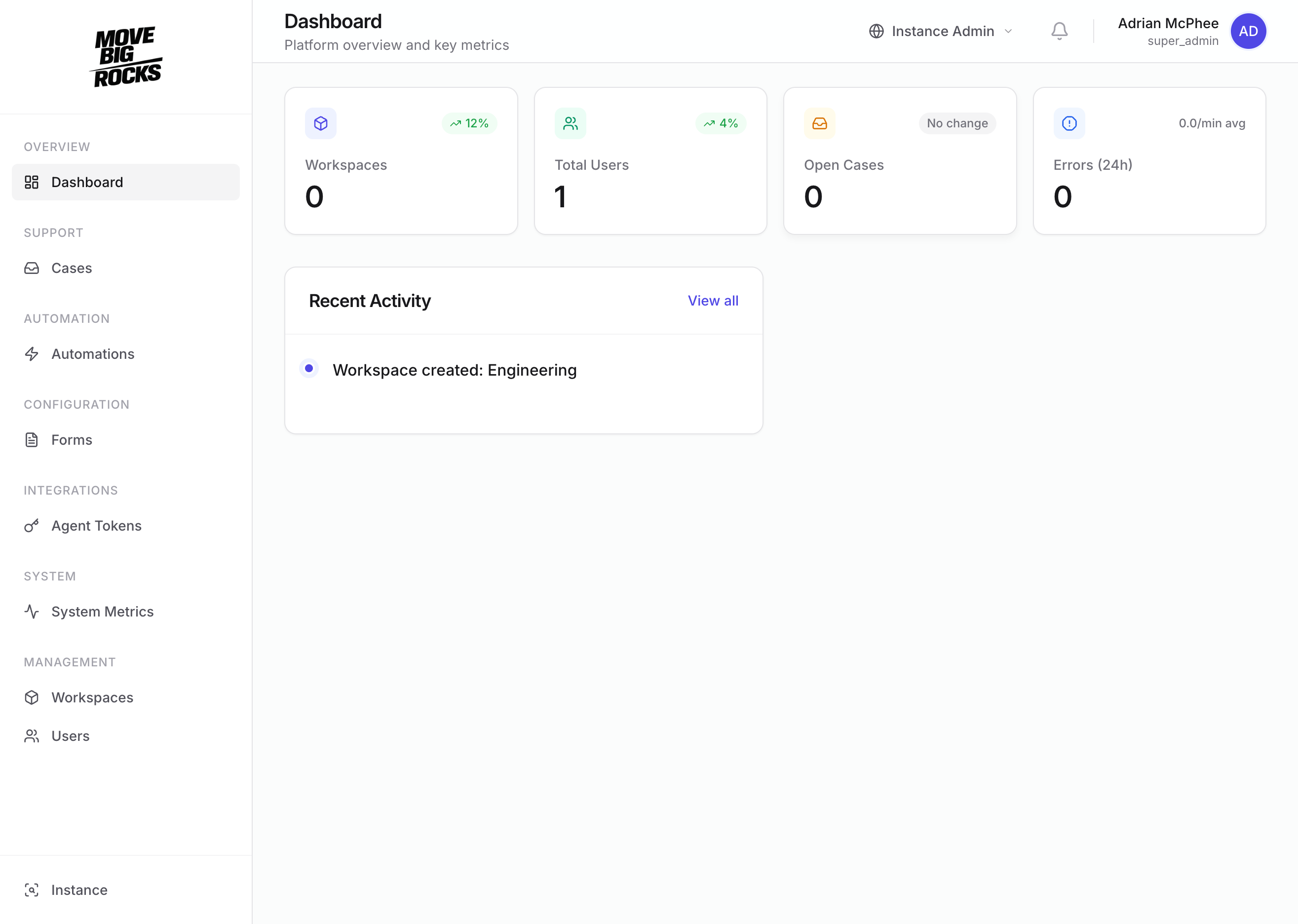Click the notification bell icon
1298x924 pixels.
point(1059,31)
